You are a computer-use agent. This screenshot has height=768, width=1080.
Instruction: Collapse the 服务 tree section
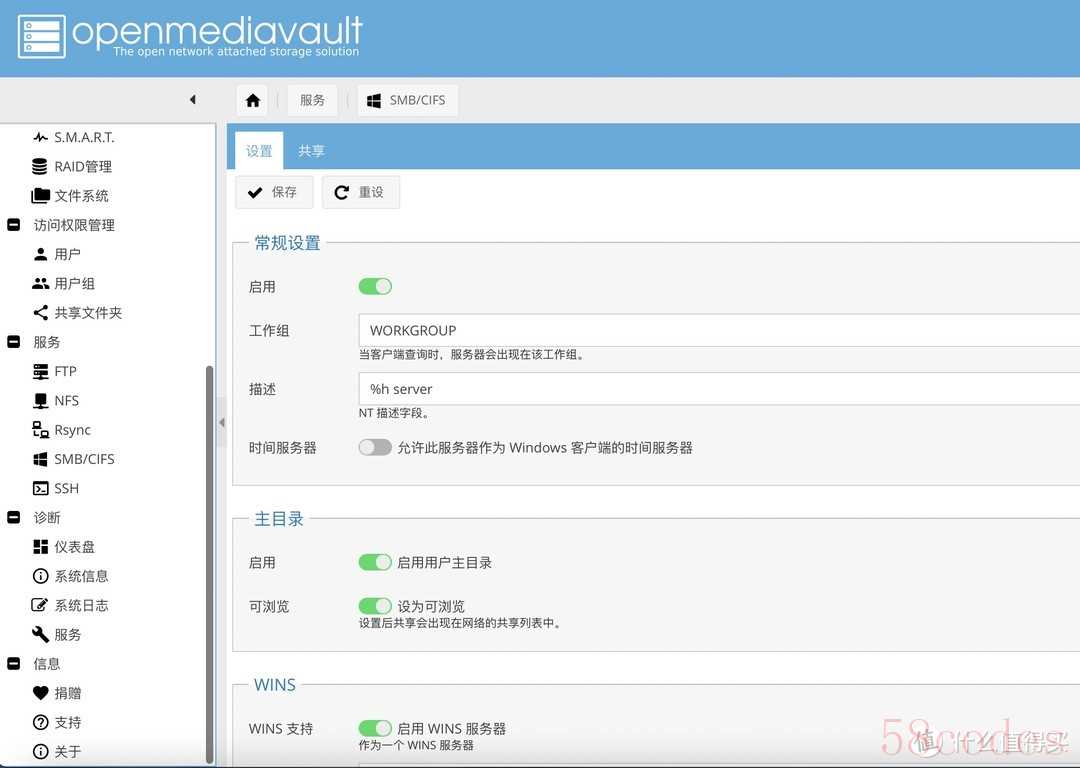coord(13,342)
